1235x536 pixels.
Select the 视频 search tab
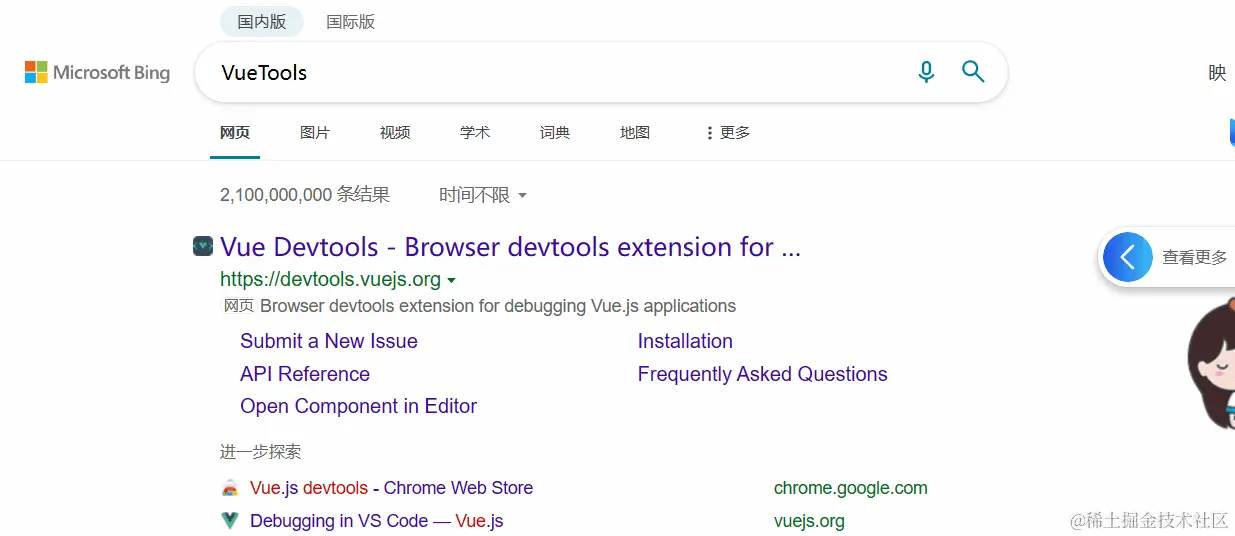pyautogui.click(x=395, y=132)
